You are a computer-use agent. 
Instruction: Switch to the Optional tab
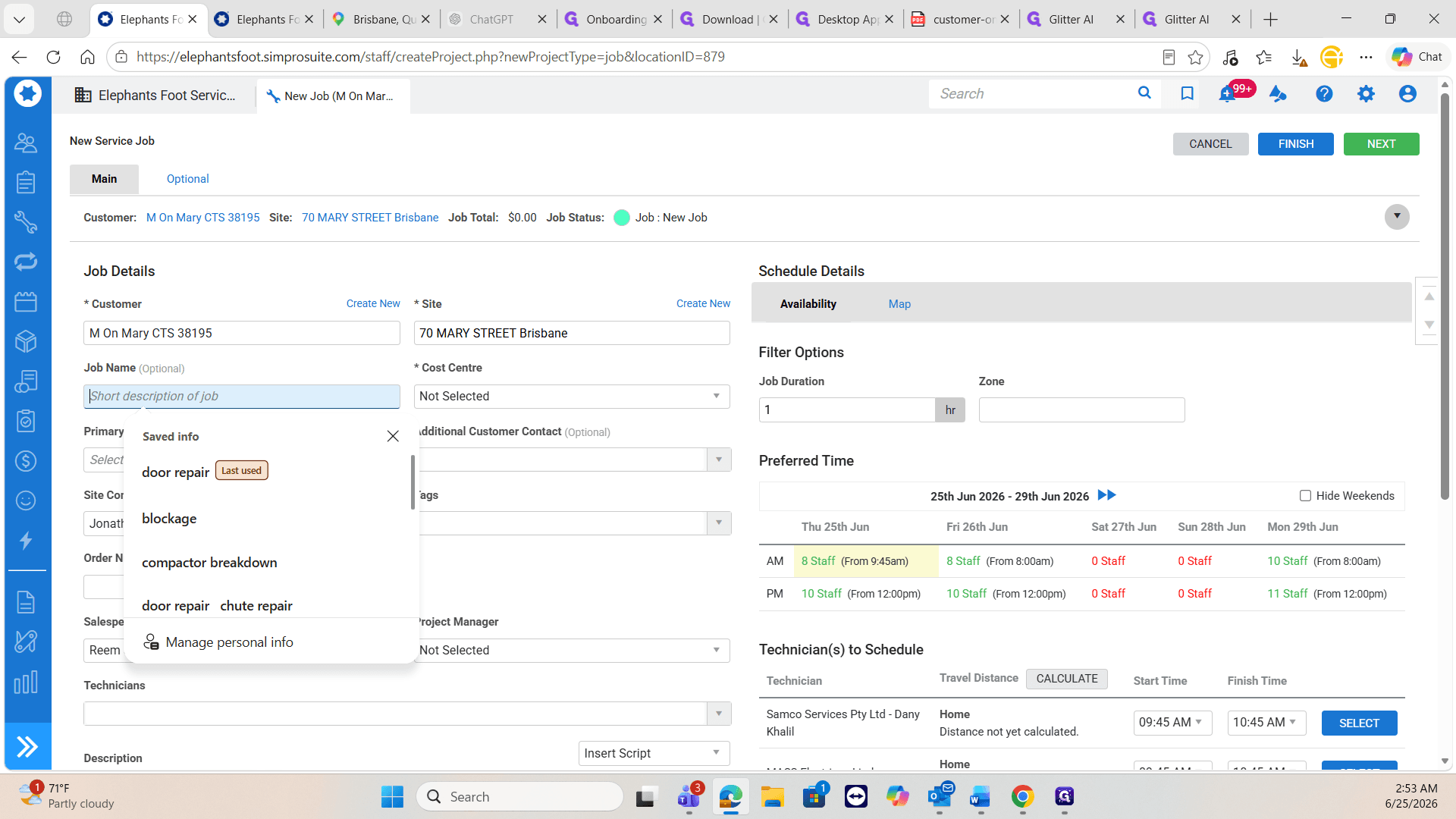(187, 179)
